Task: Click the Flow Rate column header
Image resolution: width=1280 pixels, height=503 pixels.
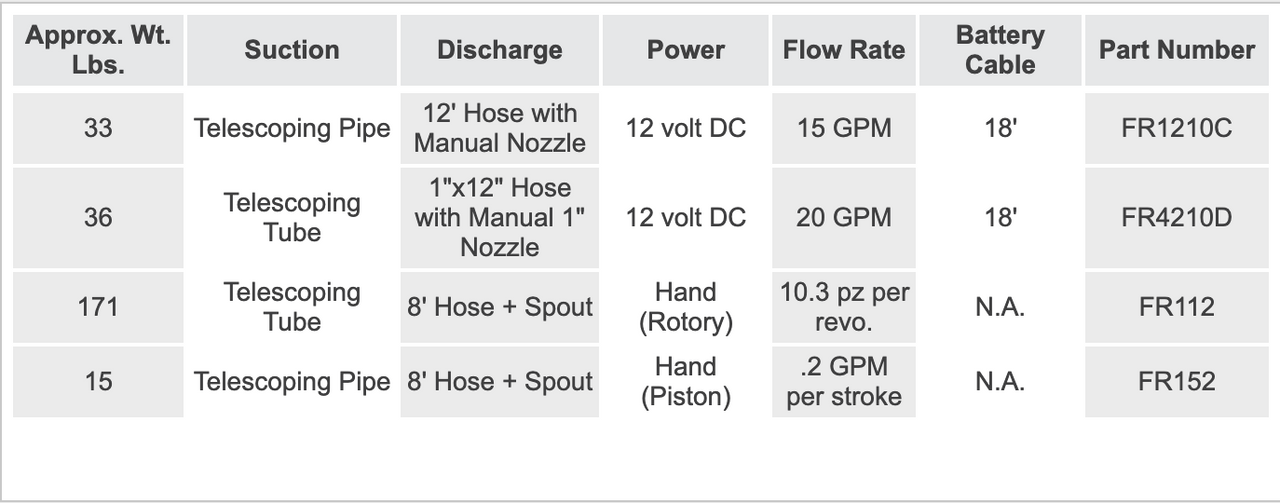Action: [843, 50]
